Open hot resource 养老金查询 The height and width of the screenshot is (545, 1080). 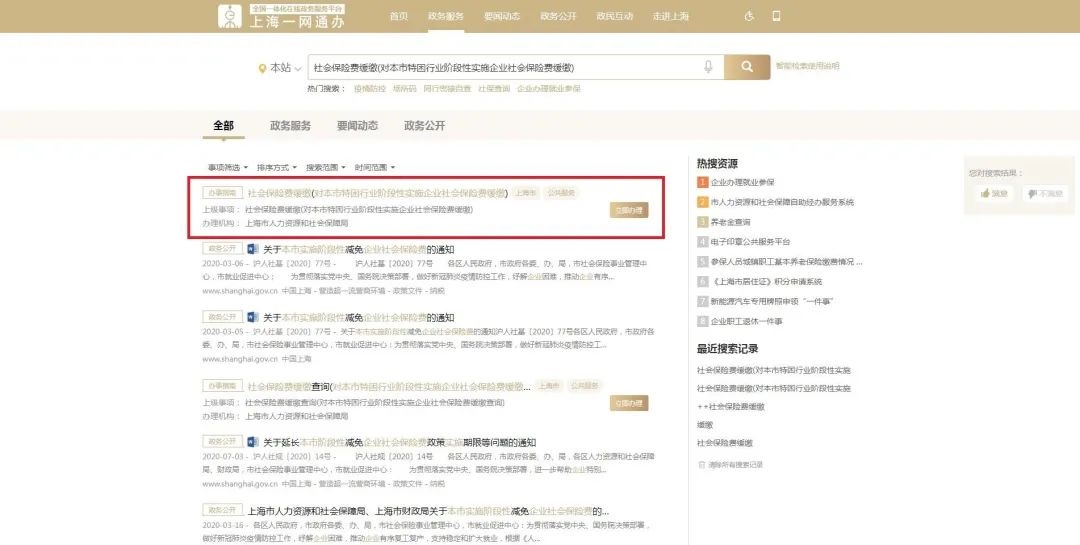tap(730, 222)
